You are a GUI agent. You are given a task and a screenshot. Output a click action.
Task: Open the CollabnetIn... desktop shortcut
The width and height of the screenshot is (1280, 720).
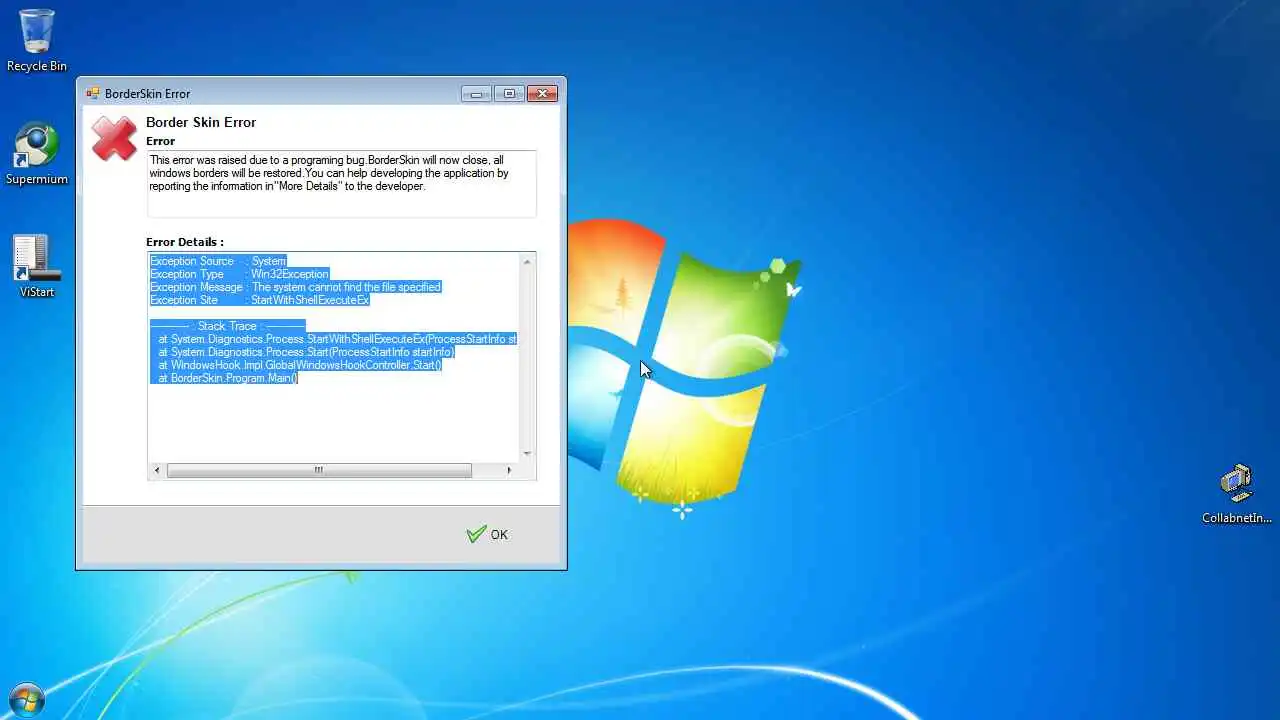point(1237,494)
